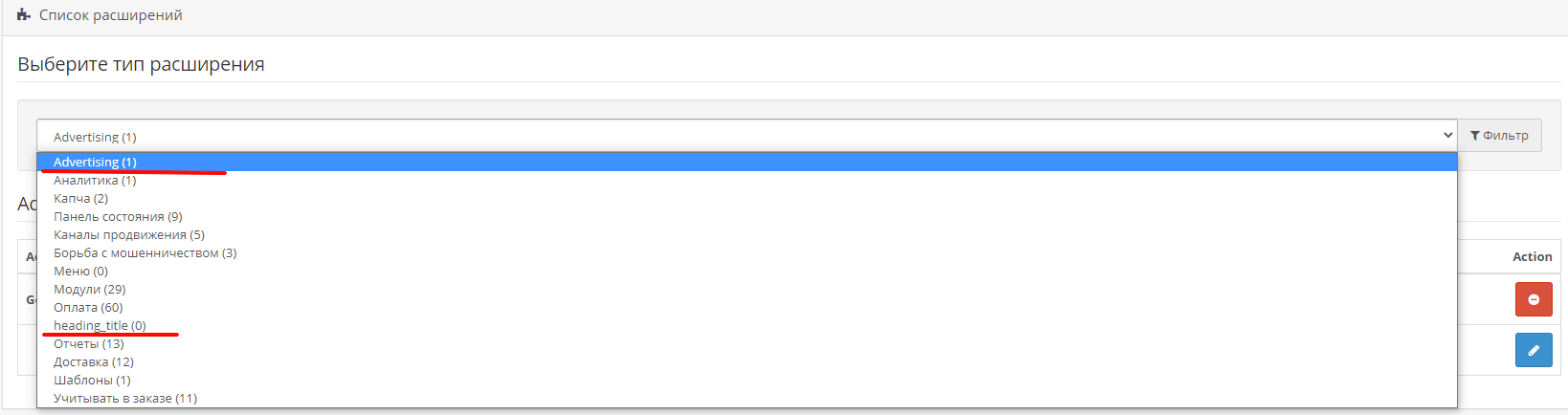Click the Фильтр button with funnel icon

click(x=1499, y=136)
